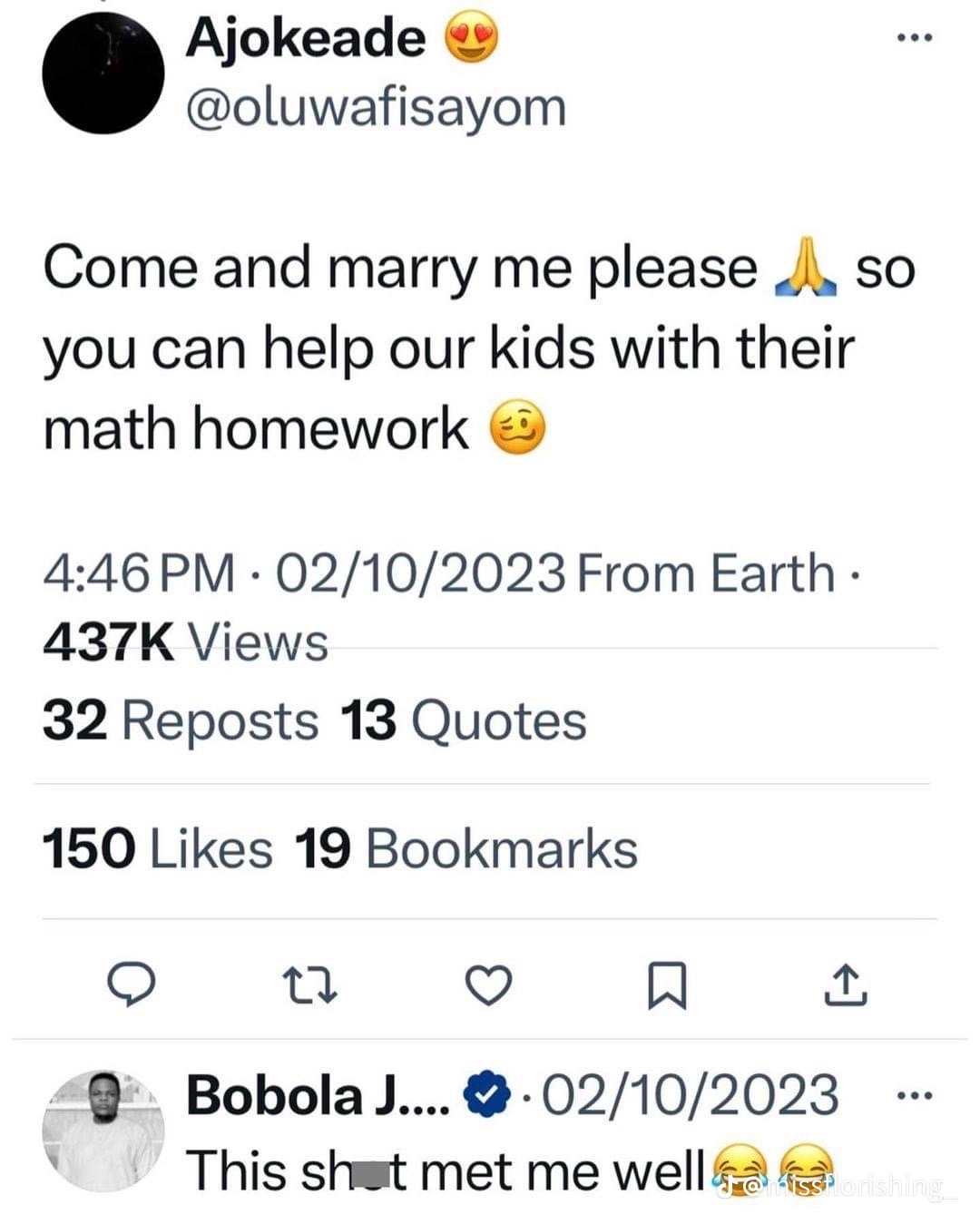980x1224 pixels.
Task: Click Bobola J.'s display name
Action: [x=317, y=1095]
